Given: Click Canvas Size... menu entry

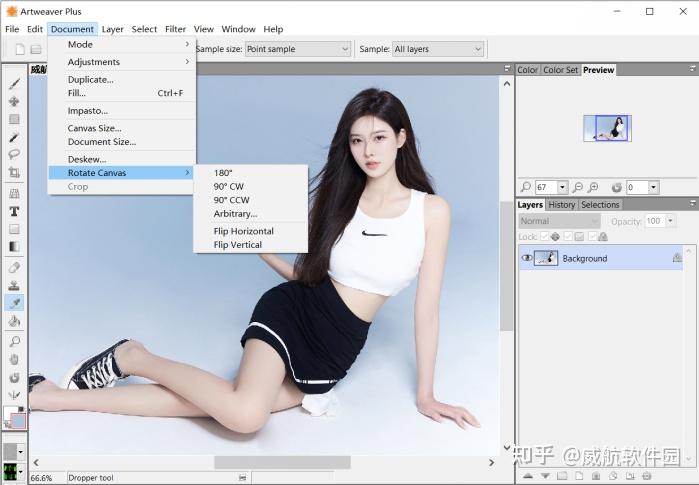Looking at the screenshot, I should point(121,128).
